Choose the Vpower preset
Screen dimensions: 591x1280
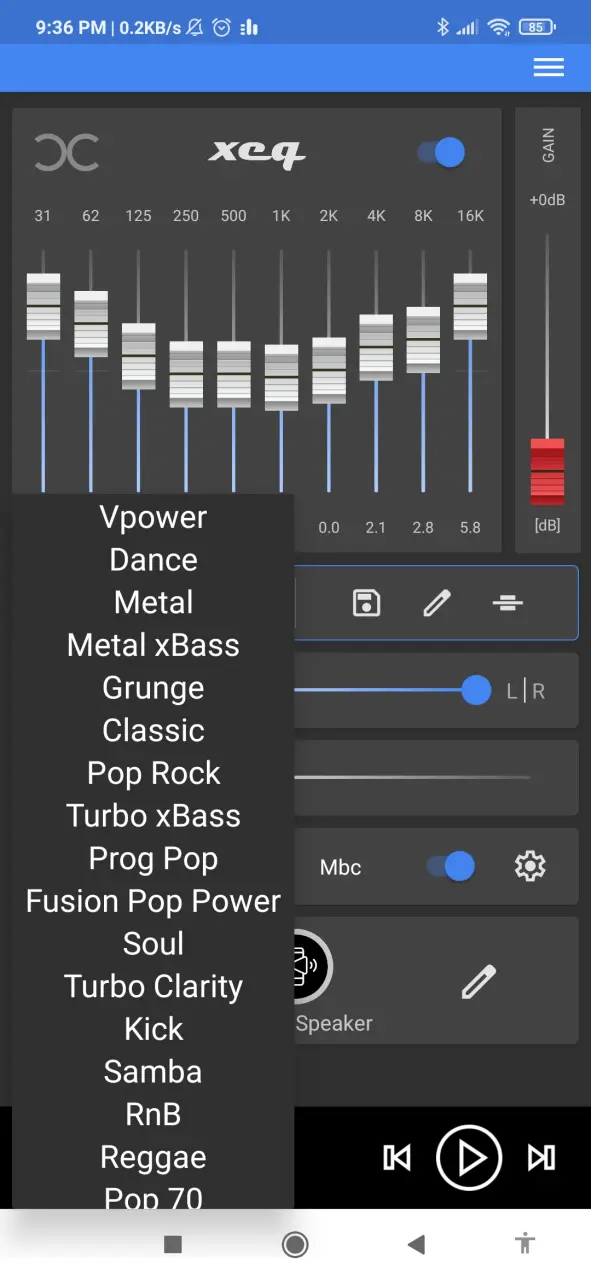tap(153, 517)
